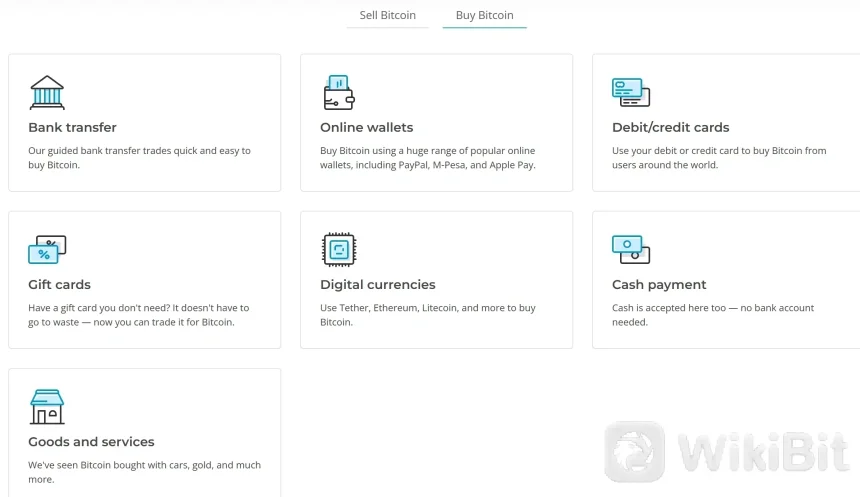Select the Digital currencies heading
The width and height of the screenshot is (860, 497).
377,284
